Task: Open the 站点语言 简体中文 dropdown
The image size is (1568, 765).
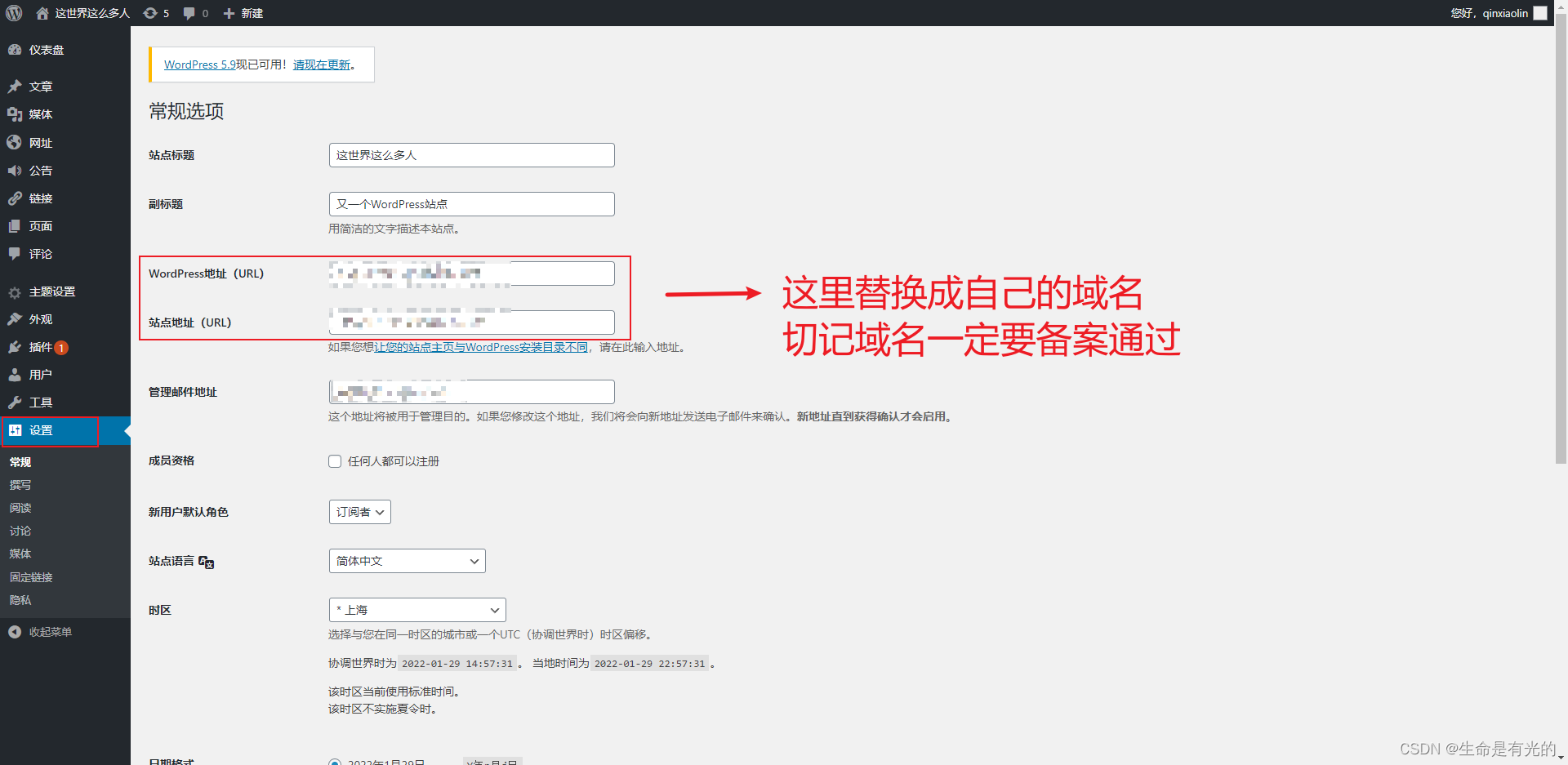Action: point(408,561)
